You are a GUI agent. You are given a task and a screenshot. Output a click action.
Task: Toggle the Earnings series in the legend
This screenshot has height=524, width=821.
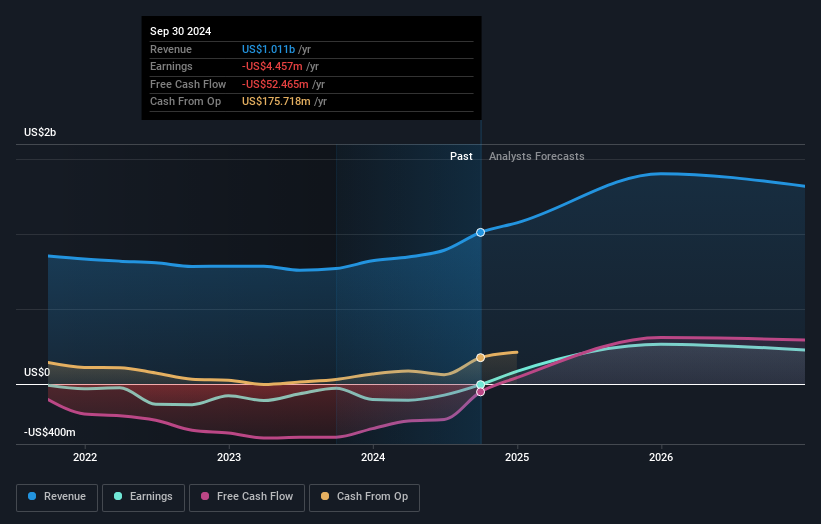143,497
